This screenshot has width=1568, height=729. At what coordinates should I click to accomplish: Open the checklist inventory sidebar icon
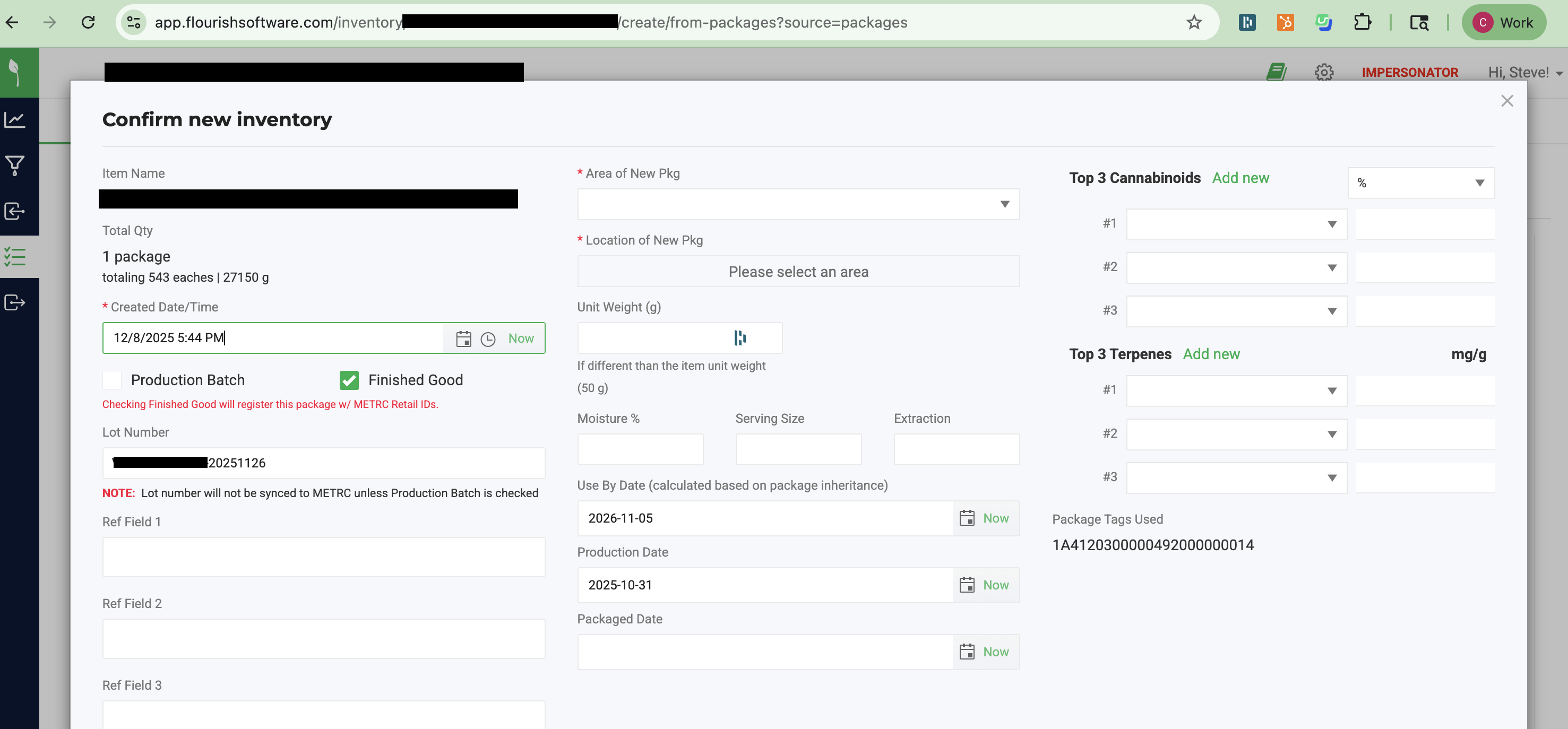15,257
